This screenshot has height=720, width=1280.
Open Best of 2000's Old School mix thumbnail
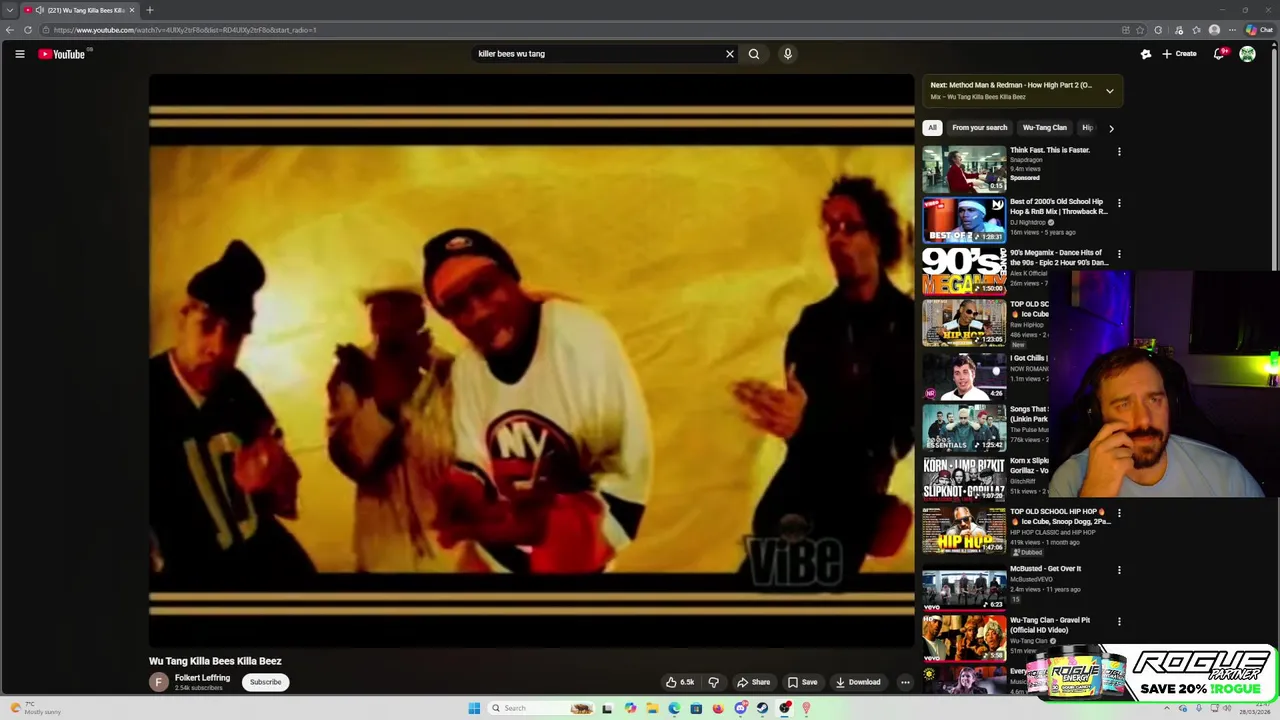point(964,220)
